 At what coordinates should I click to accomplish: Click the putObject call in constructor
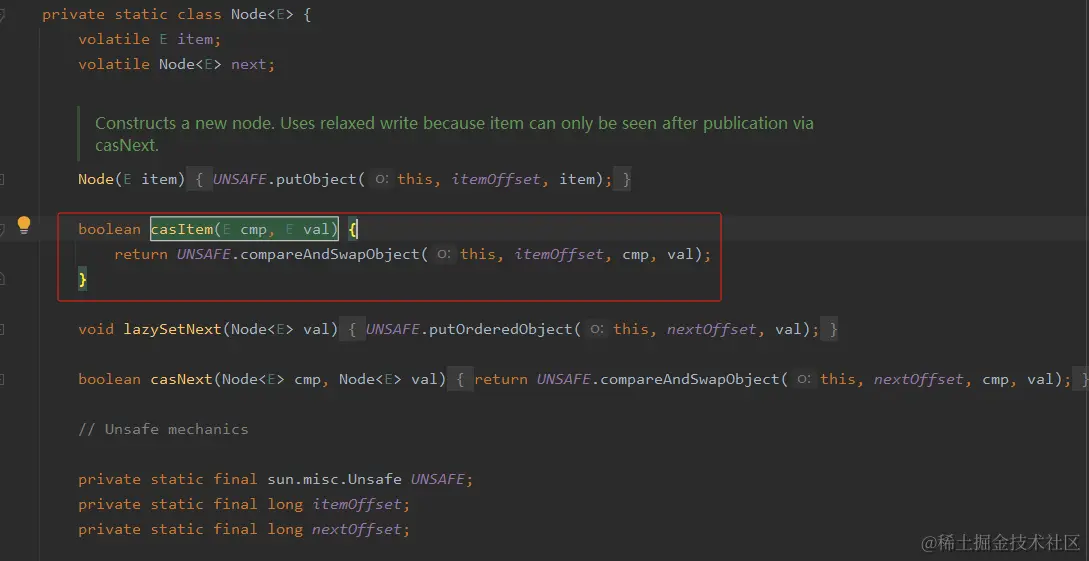(317, 179)
